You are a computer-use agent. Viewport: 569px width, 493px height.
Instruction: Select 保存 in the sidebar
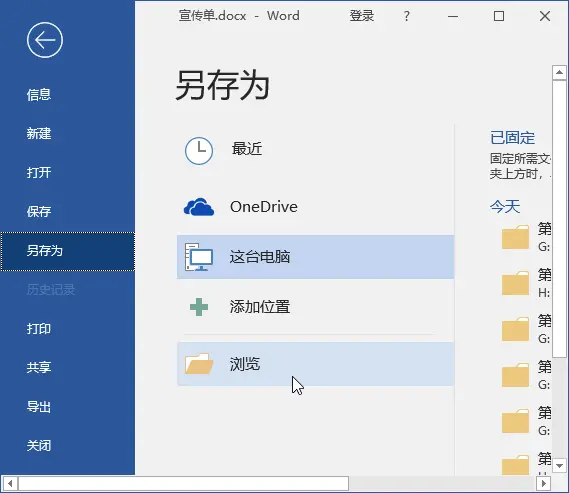click(39, 211)
